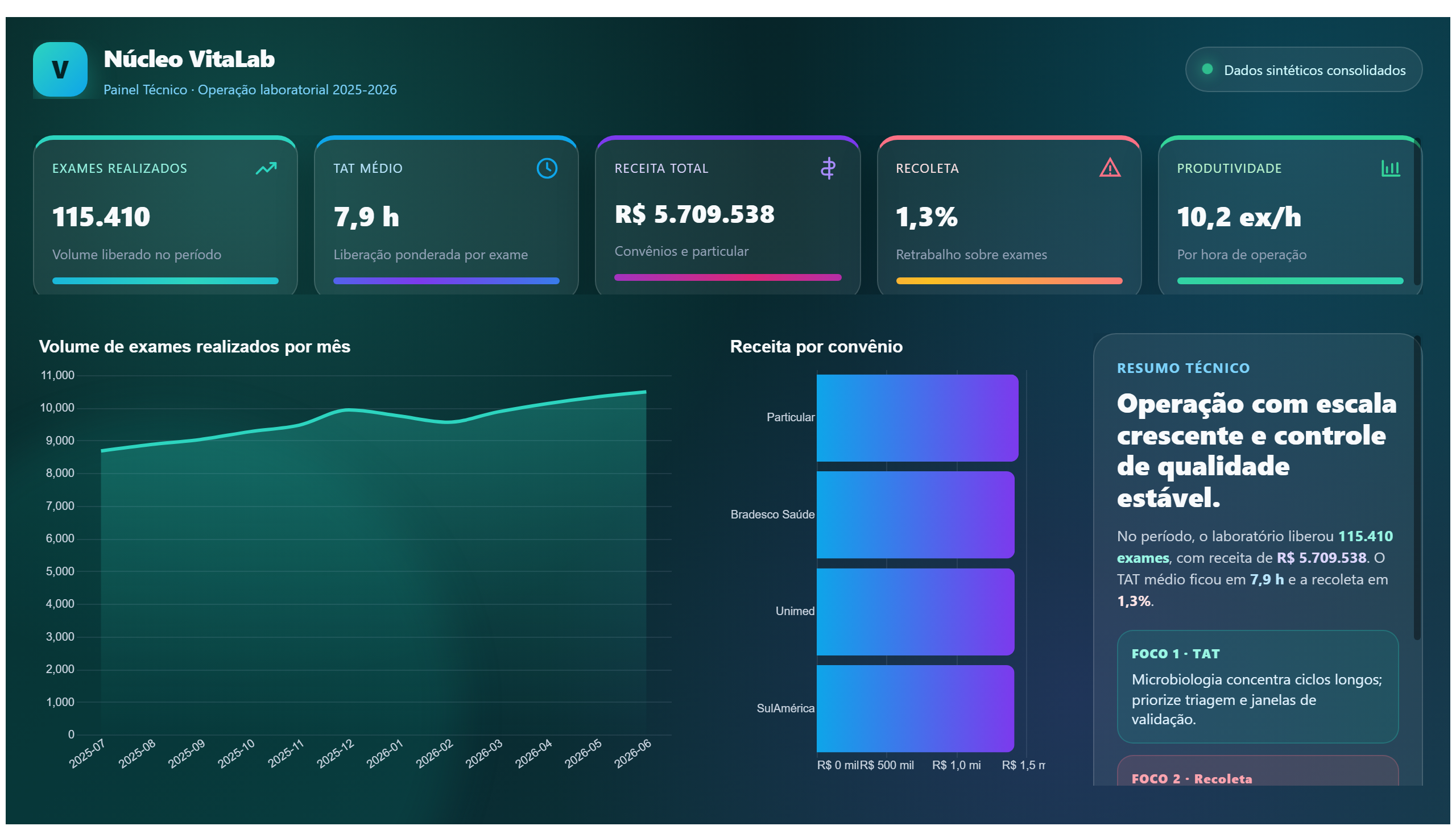Click the 115.410 value on Exames card
The width and height of the screenshot is (1456, 830).
click(x=101, y=217)
